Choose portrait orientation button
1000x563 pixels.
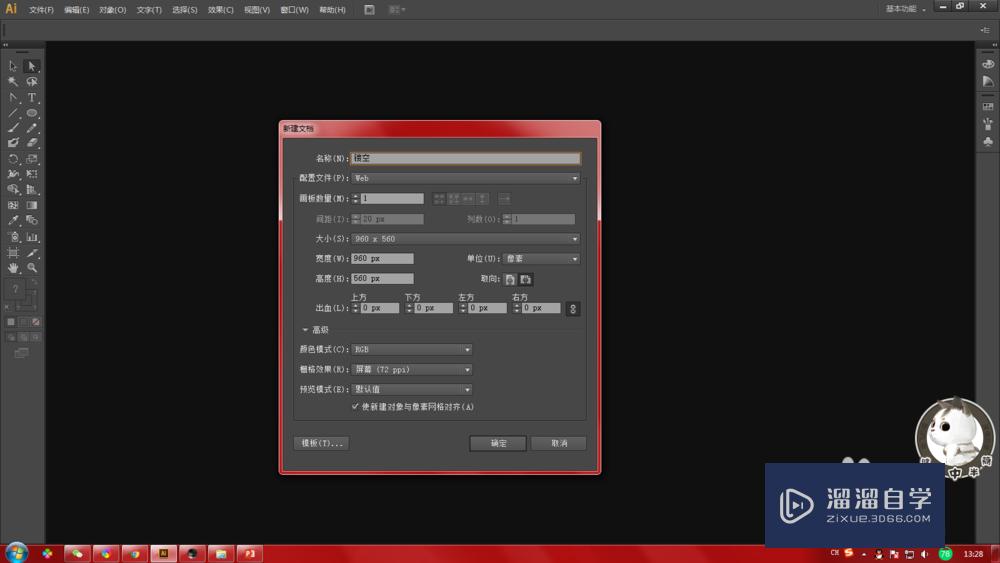[x=510, y=279]
